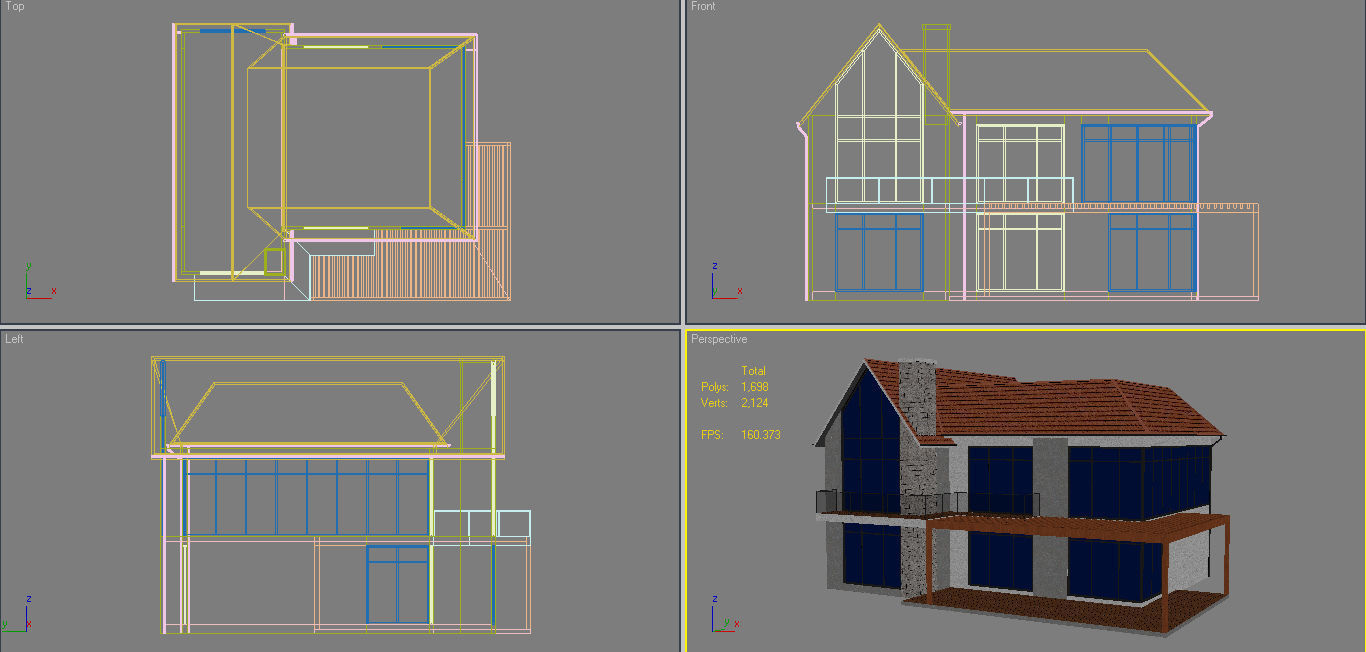Click the Total statistics header
The height and width of the screenshot is (652, 1366).
coord(753,371)
